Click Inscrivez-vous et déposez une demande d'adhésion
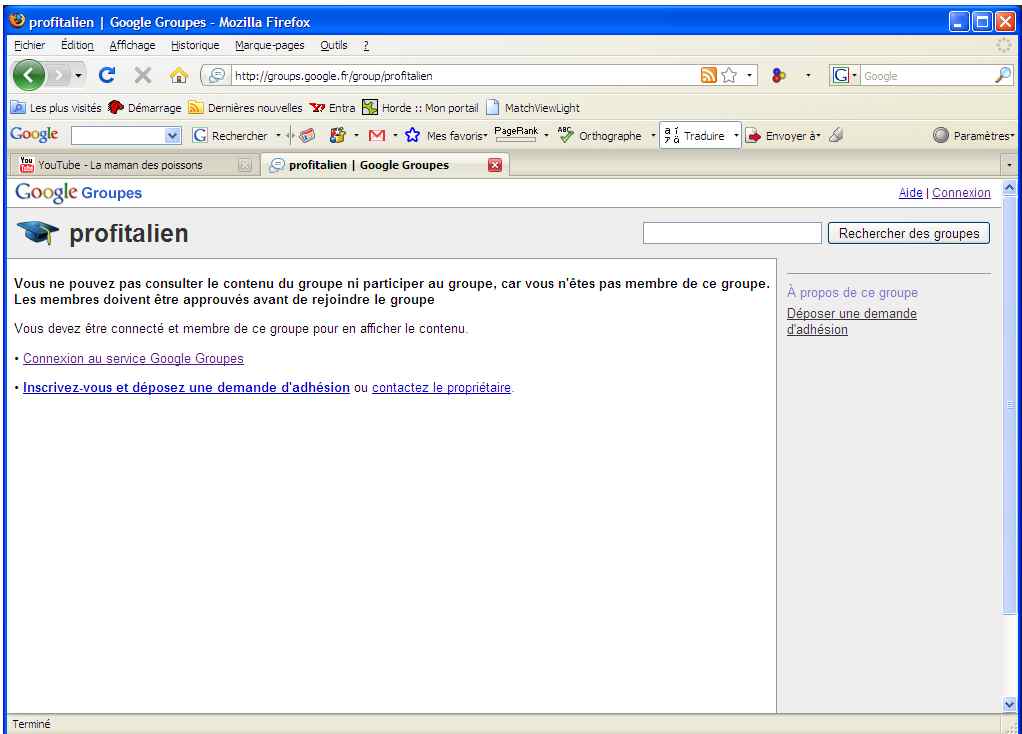 [x=186, y=387]
